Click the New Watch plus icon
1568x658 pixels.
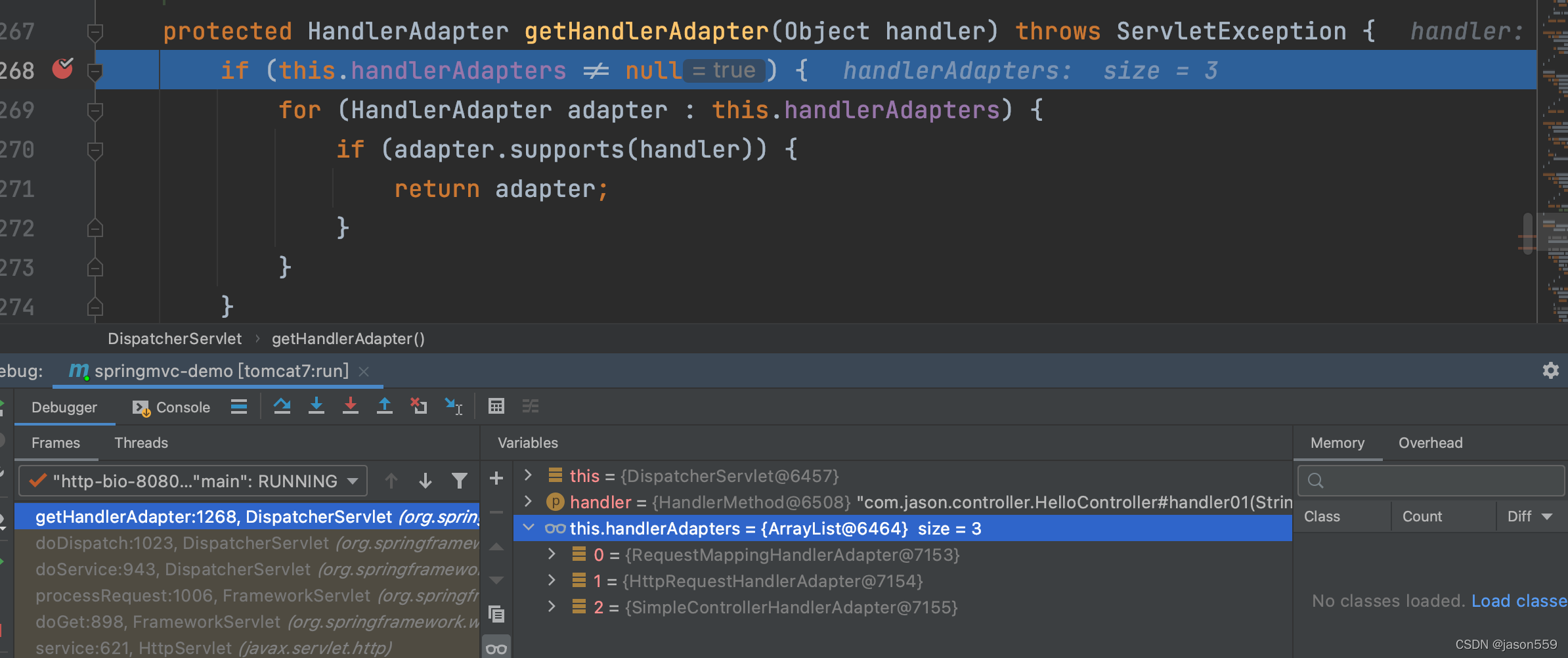496,478
